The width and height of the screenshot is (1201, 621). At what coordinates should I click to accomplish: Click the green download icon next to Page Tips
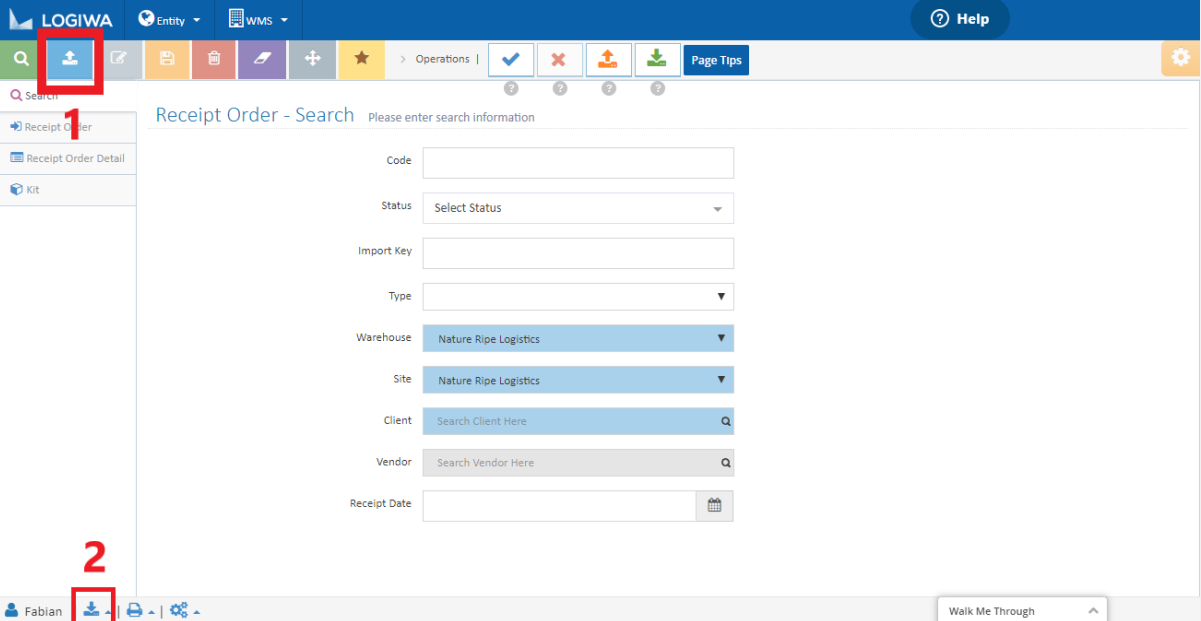[x=657, y=59]
